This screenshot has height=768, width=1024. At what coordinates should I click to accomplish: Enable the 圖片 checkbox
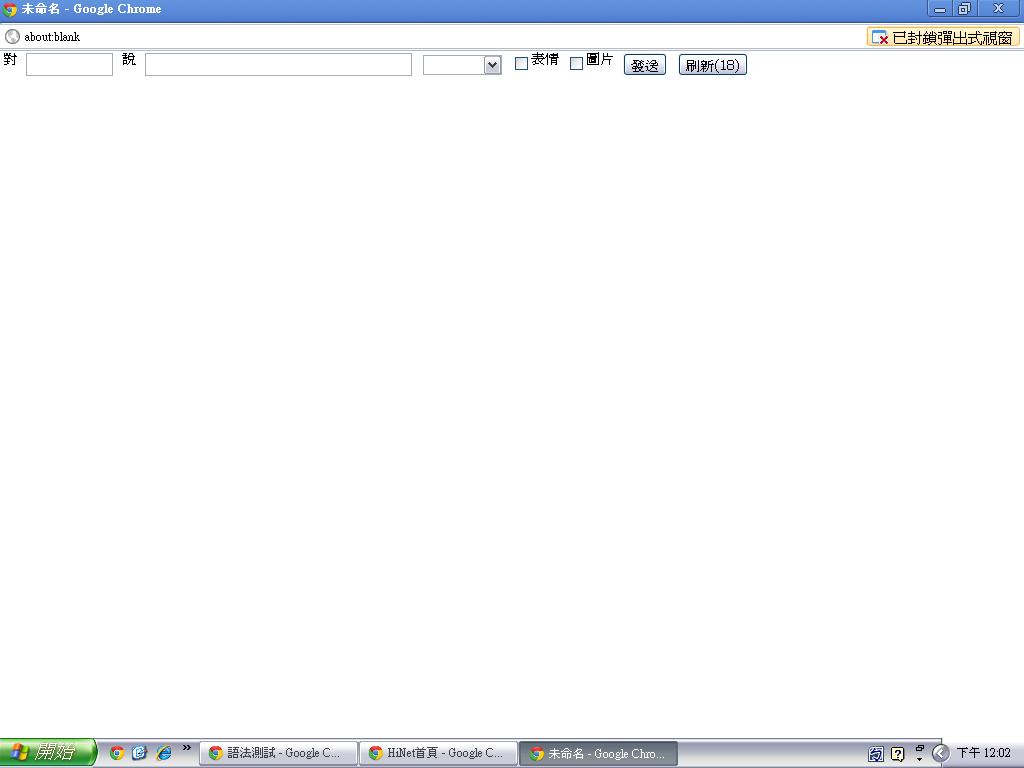pos(576,64)
